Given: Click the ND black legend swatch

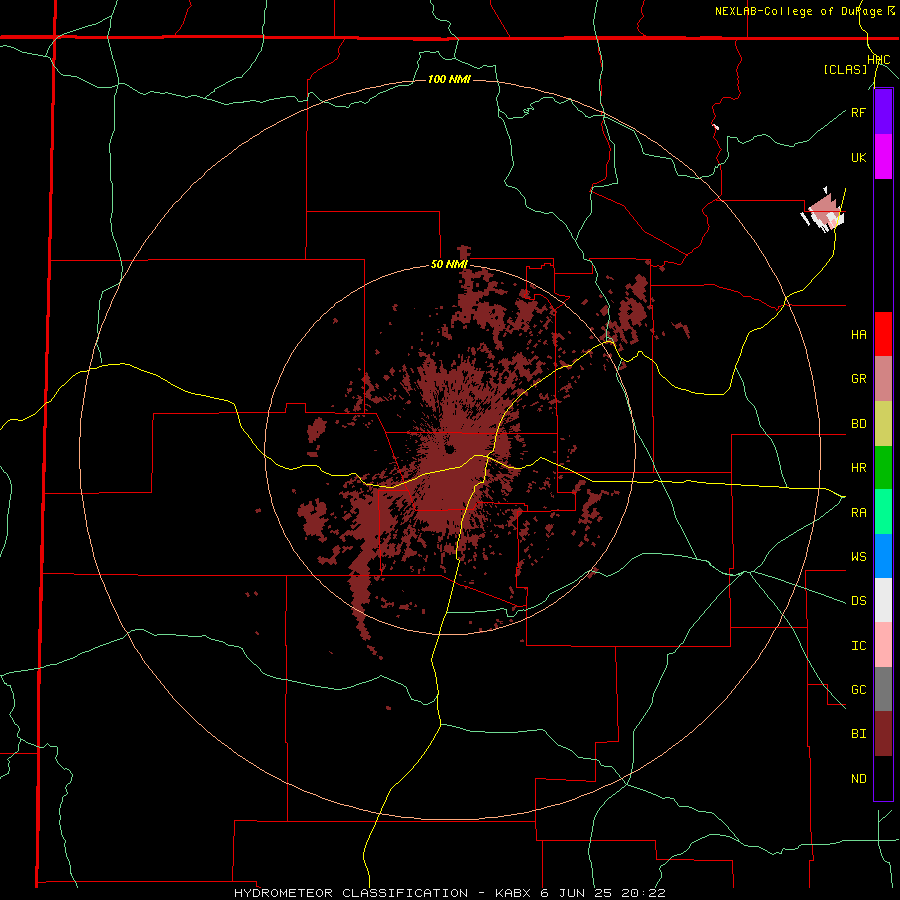Looking at the screenshot, I should coord(883,778).
